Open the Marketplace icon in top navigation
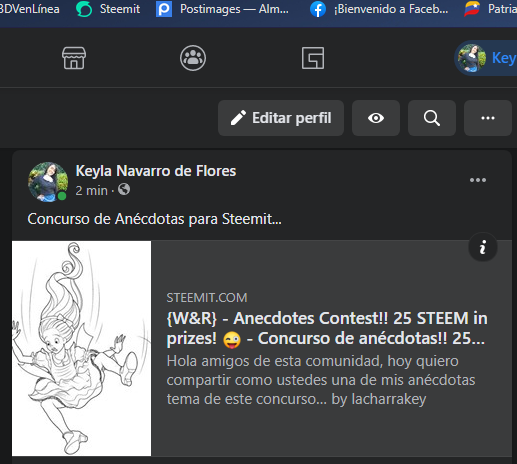The height and width of the screenshot is (464, 517). (x=74, y=58)
